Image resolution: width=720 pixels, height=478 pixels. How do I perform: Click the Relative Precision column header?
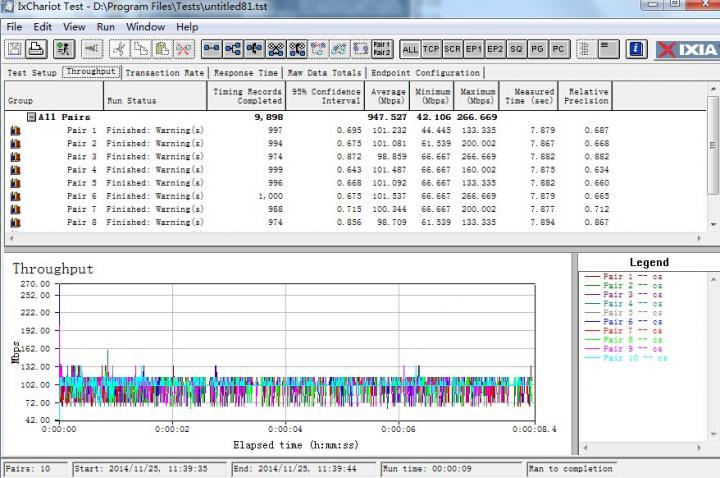585,96
